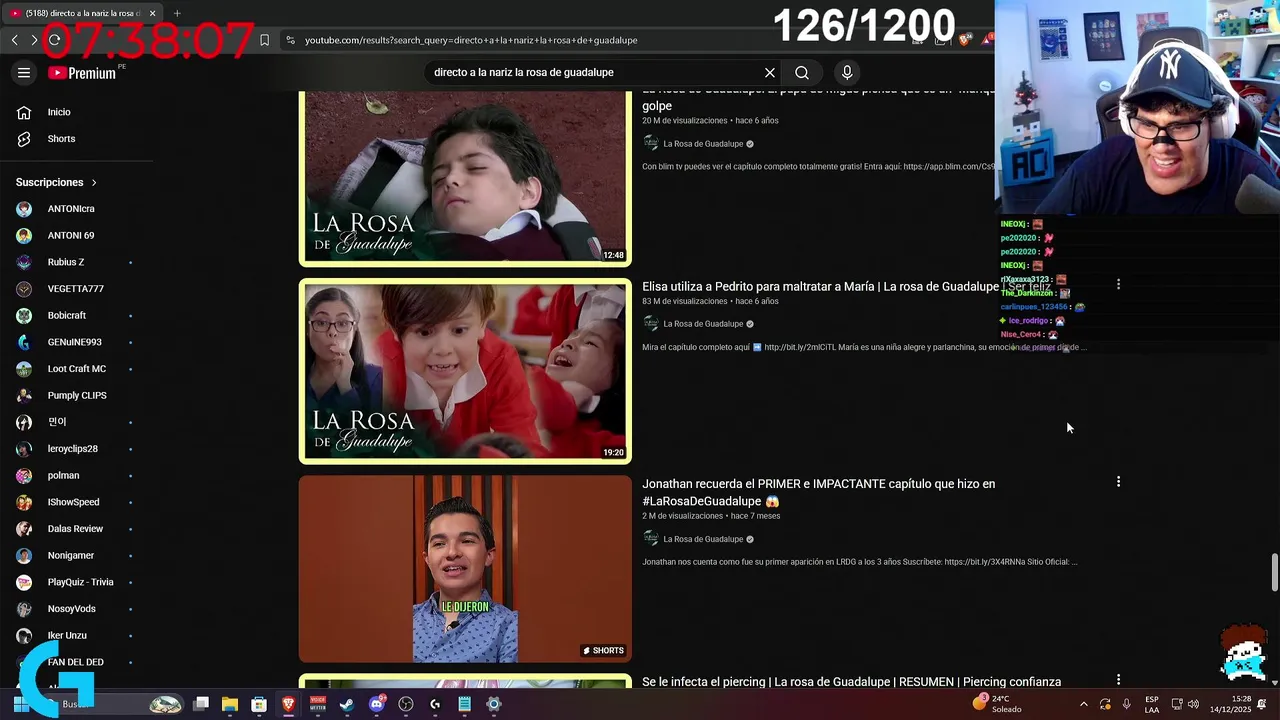Open more options for the piercing video
Screen dimensions: 1280x720
(1118, 680)
